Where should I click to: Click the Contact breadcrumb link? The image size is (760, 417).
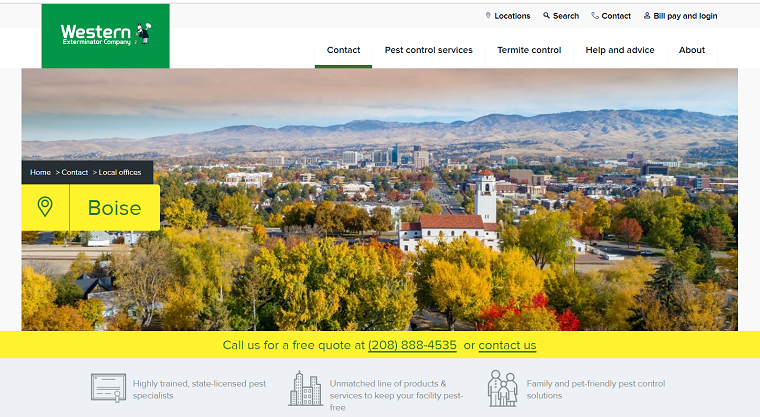[x=74, y=173]
